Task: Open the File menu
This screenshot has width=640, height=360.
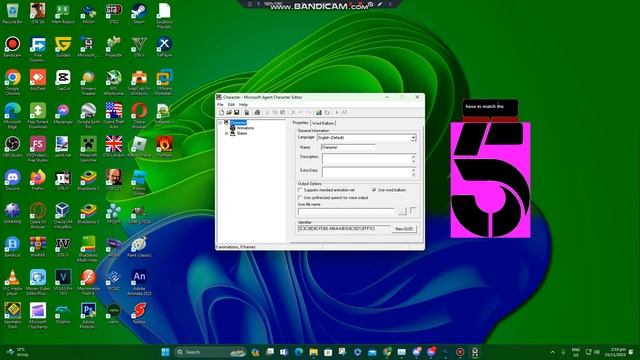Action: (220, 105)
